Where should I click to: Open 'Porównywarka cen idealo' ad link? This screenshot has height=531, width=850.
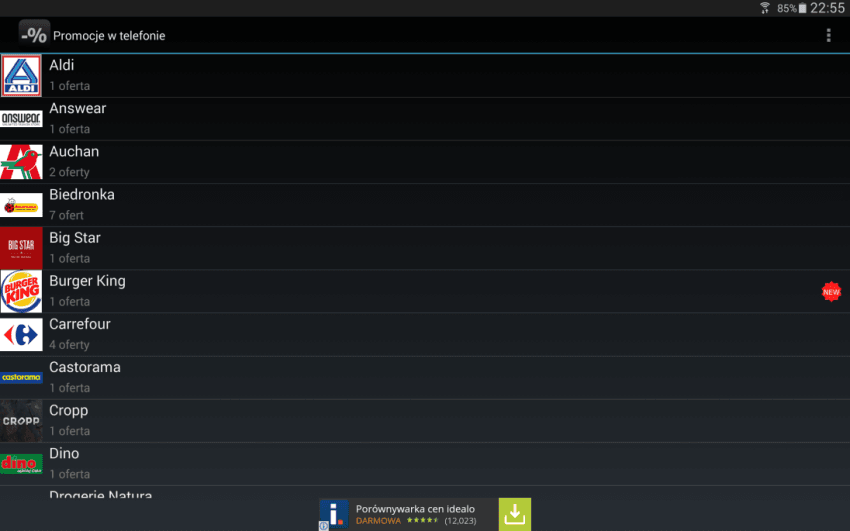point(415,509)
